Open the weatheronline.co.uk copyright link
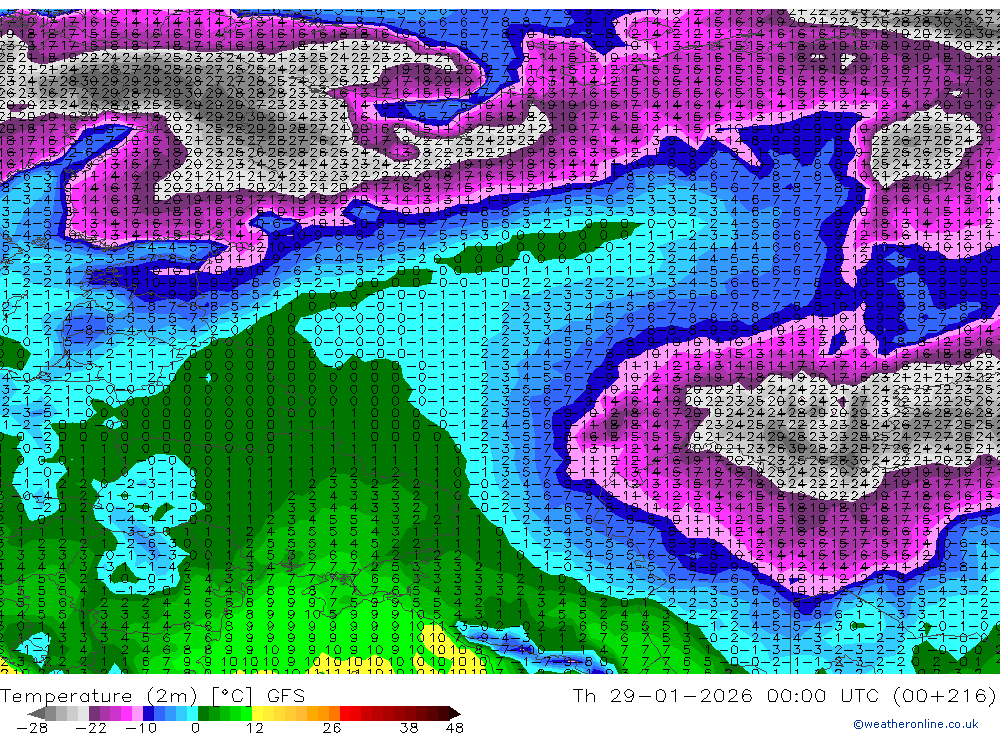 916,723
